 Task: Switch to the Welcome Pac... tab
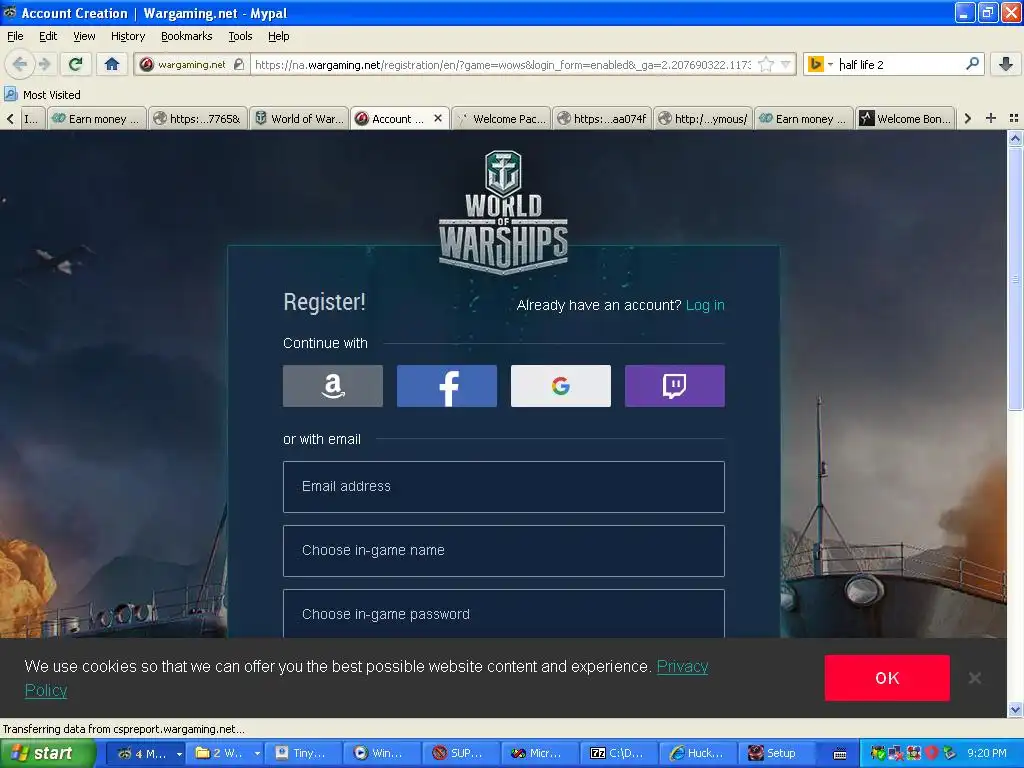point(501,118)
